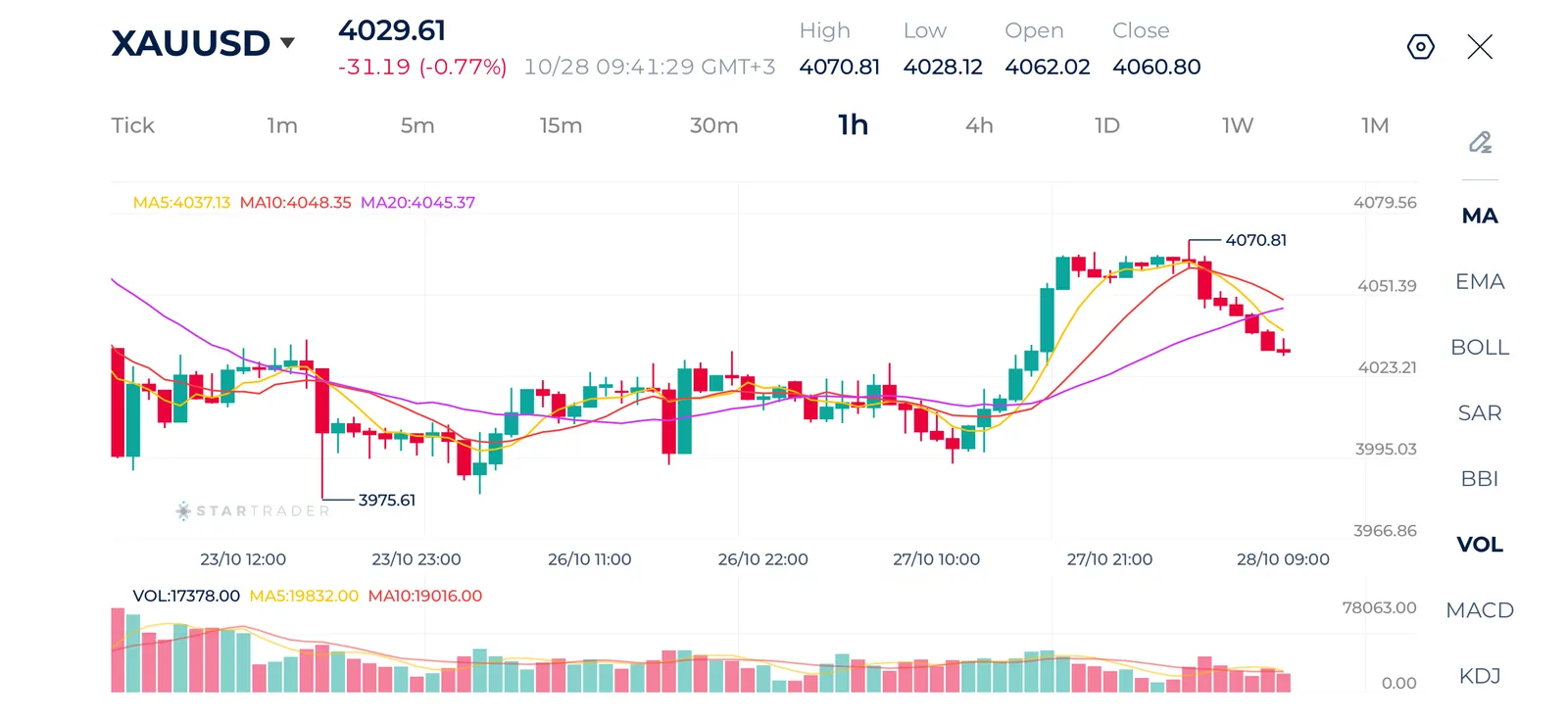The image size is (1568, 721).
Task: Switch to the 1W timeframe
Action: (1238, 125)
